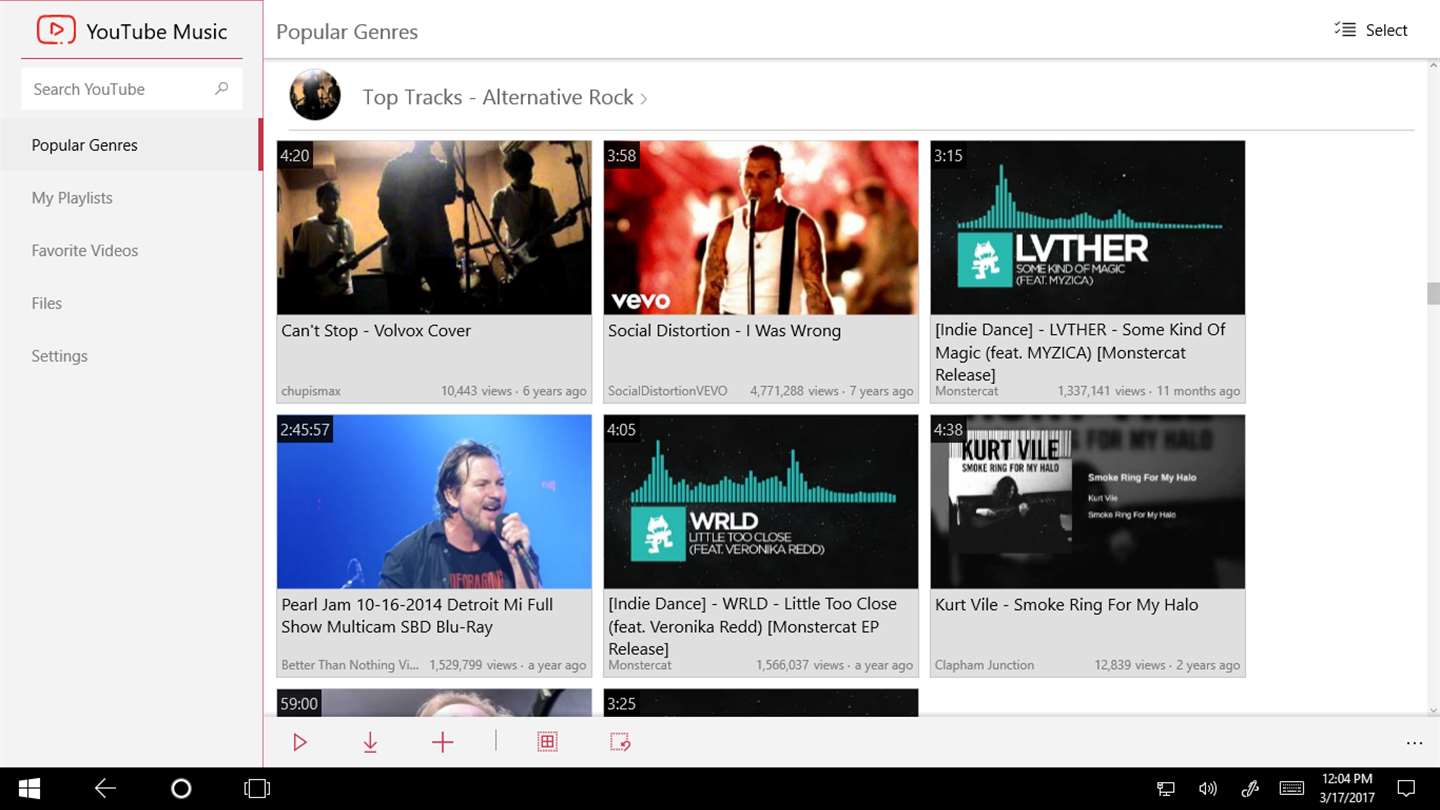This screenshot has width=1440, height=810.
Task: Open My Playlists in the sidebar
Action: point(131,198)
